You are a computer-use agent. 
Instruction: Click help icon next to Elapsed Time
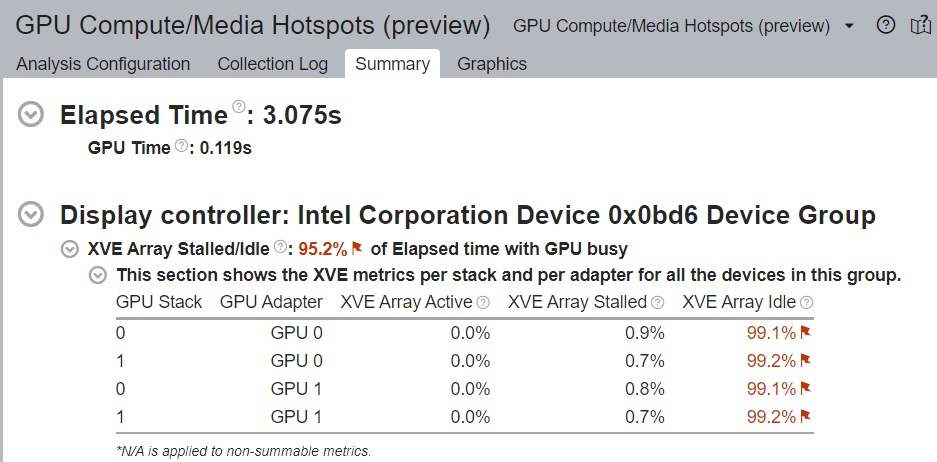(238, 107)
